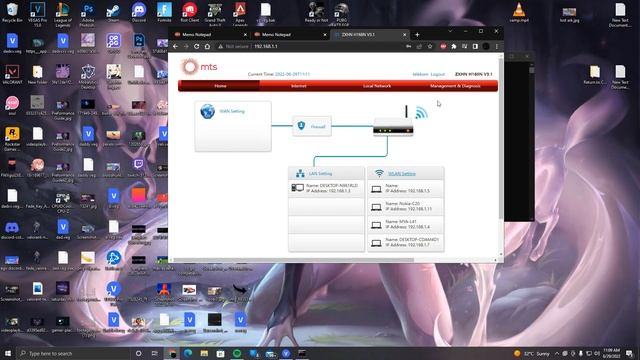Click the browser vertical scrollbar
The image size is (640, 360).
tap(501, 139)
